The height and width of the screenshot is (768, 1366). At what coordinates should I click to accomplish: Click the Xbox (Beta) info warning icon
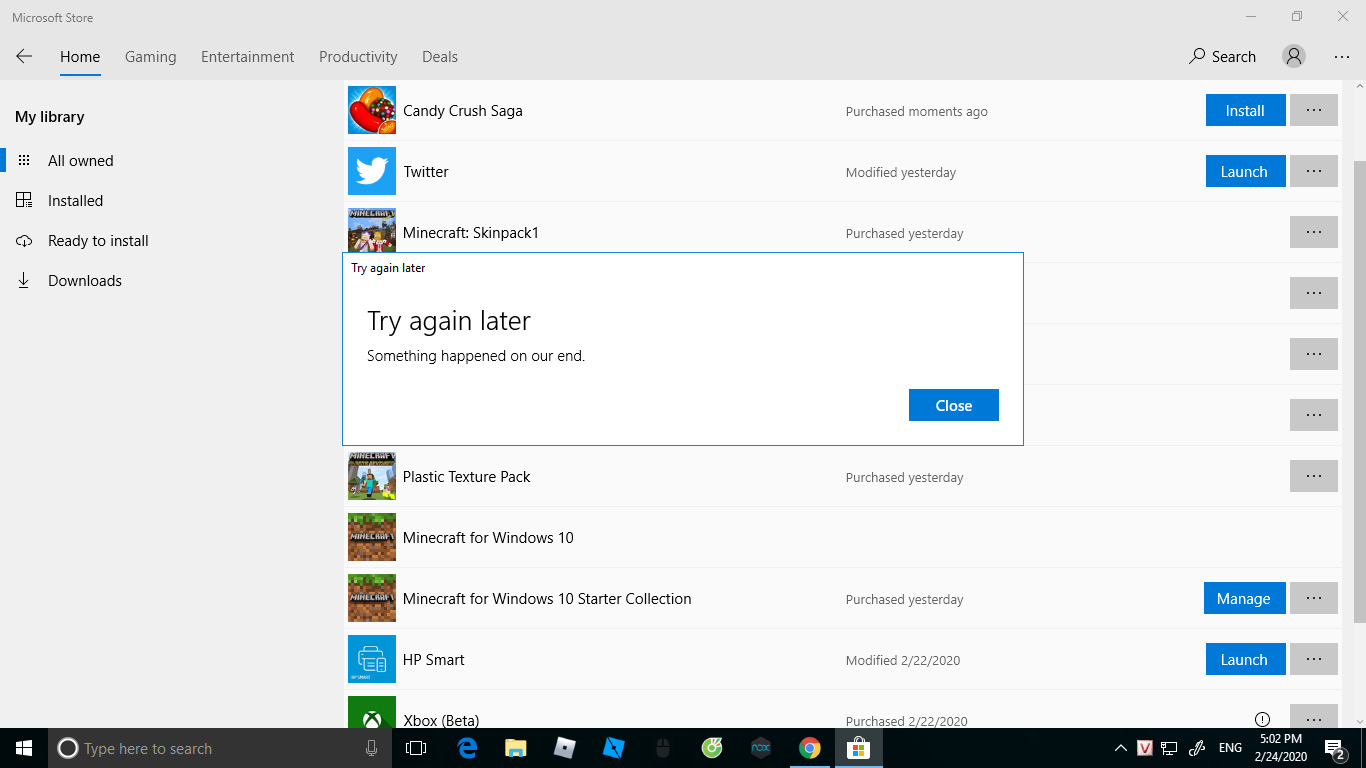point(1262,719)
